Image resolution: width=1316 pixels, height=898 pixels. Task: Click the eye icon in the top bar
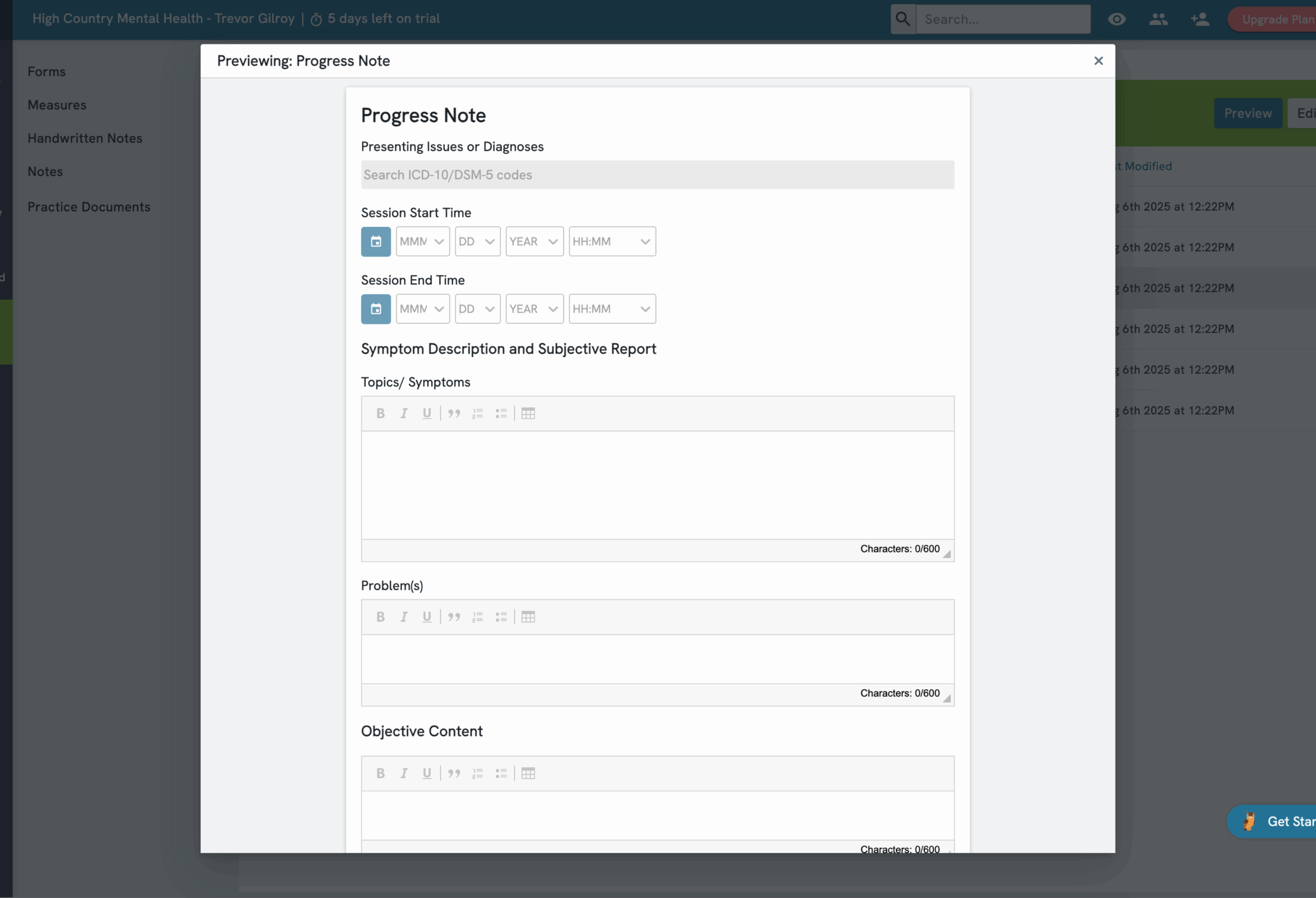(1117, 19)
